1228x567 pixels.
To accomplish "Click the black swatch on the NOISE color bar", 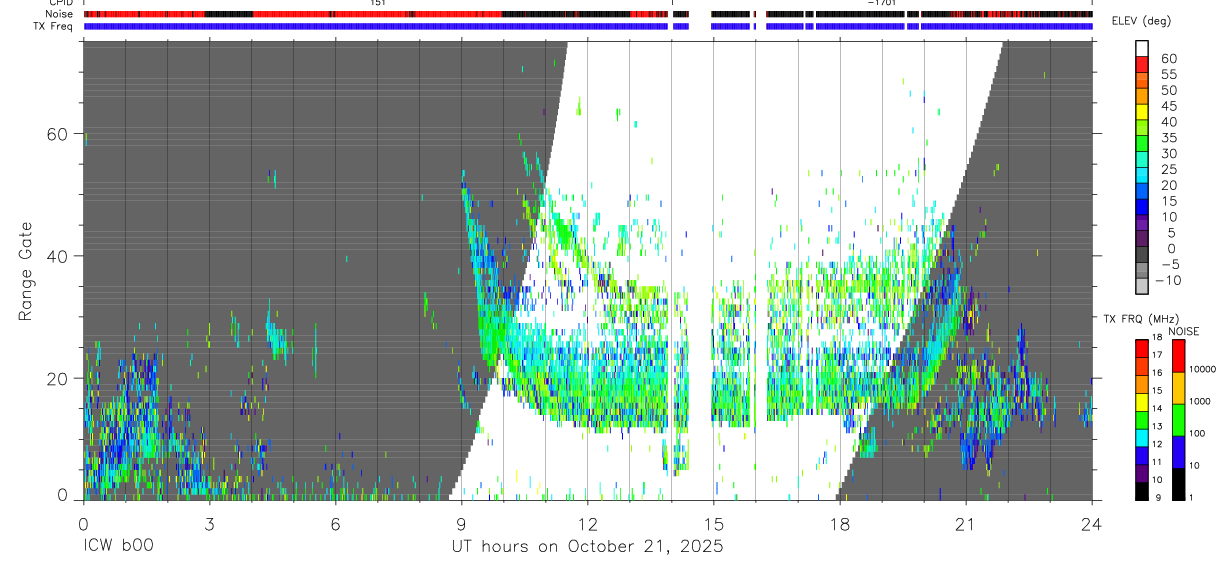I will pos(1177,484).
